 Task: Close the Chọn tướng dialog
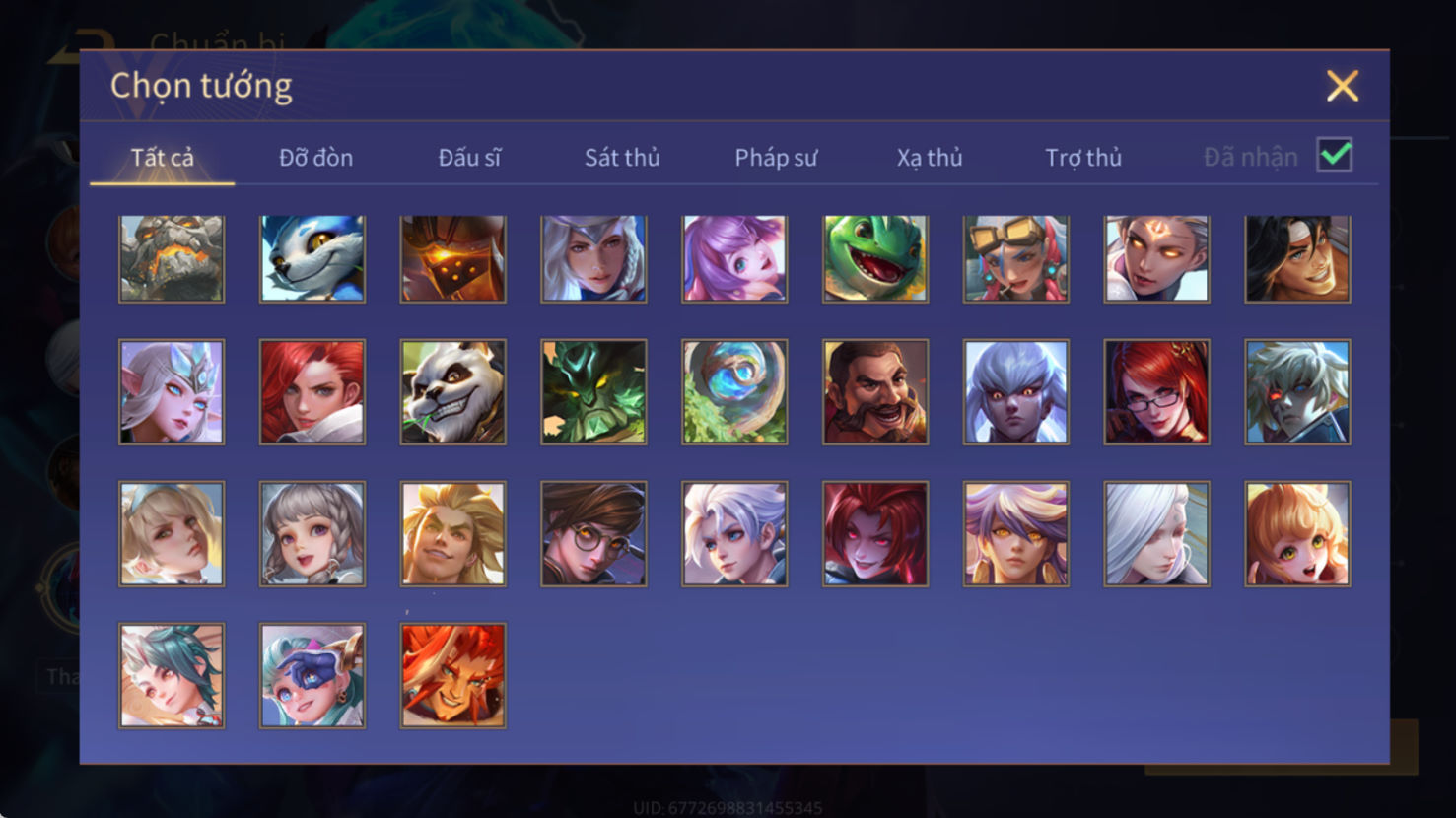pyautogui.click(x=1343, y=86)
